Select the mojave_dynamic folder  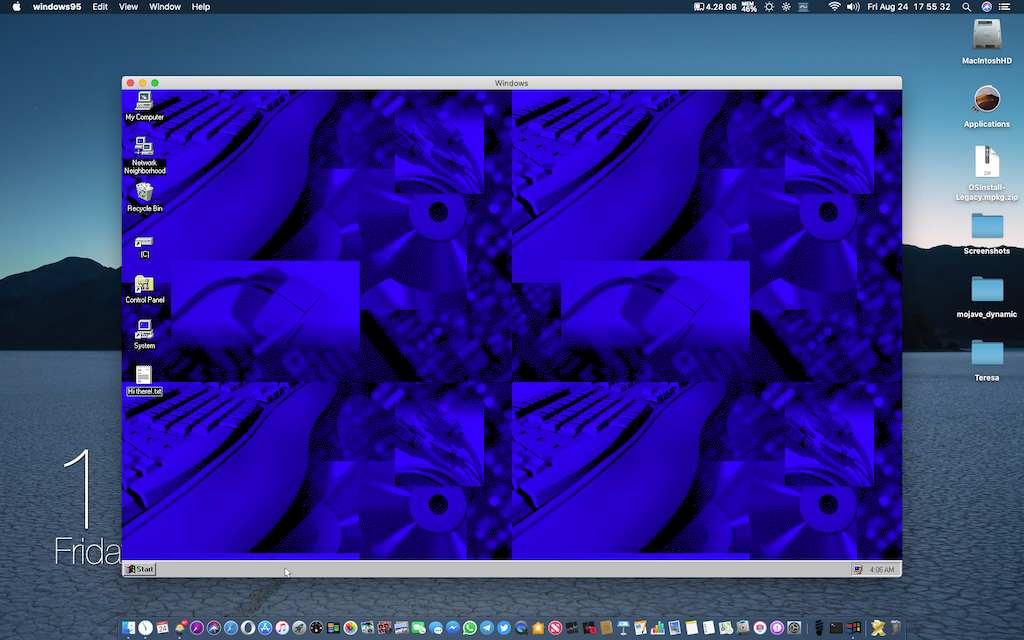click(x=987, y=296)
